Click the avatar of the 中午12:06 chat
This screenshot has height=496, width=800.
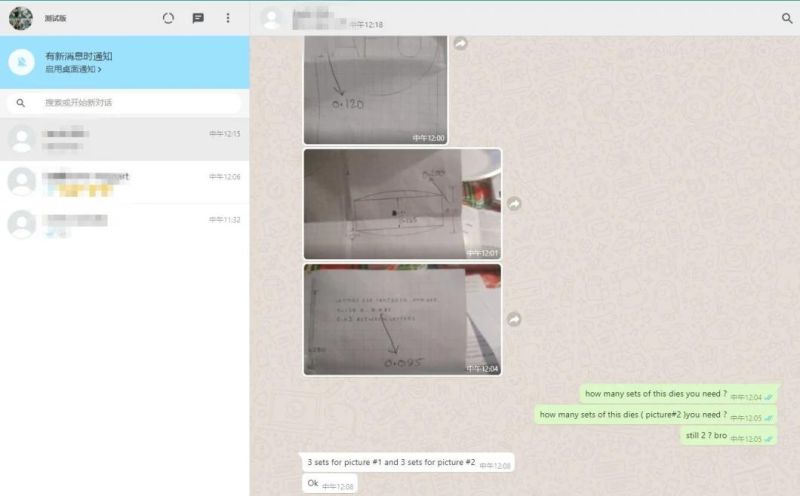tap(21, 182)
